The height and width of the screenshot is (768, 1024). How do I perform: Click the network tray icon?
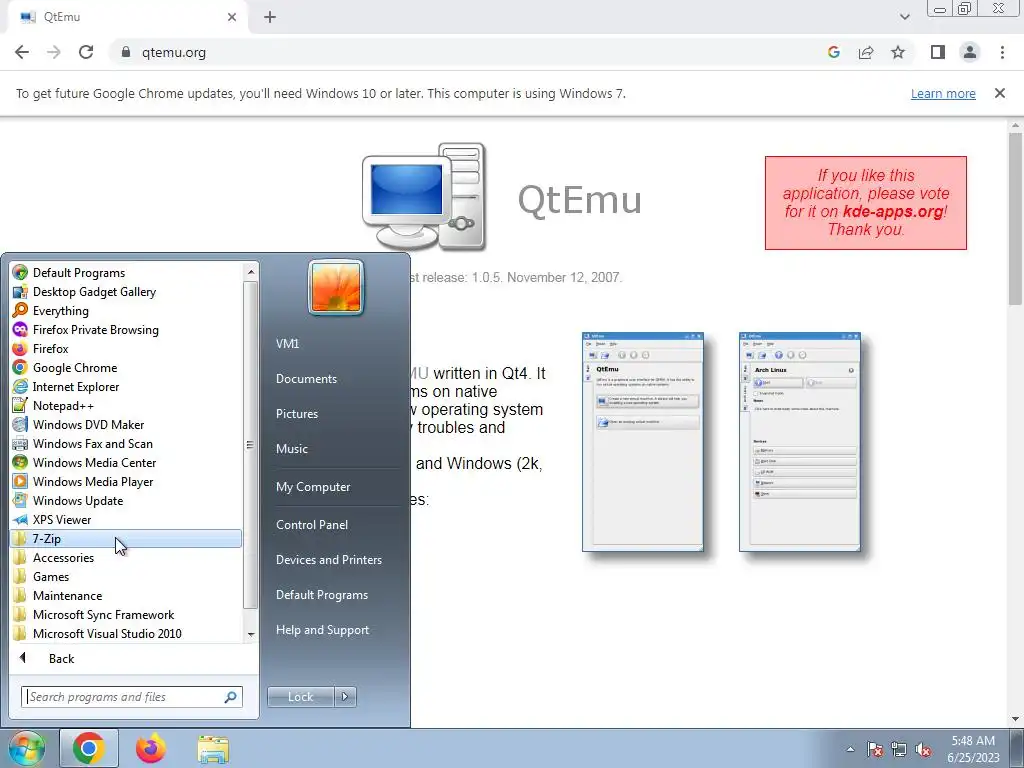[x=899, y=749]
